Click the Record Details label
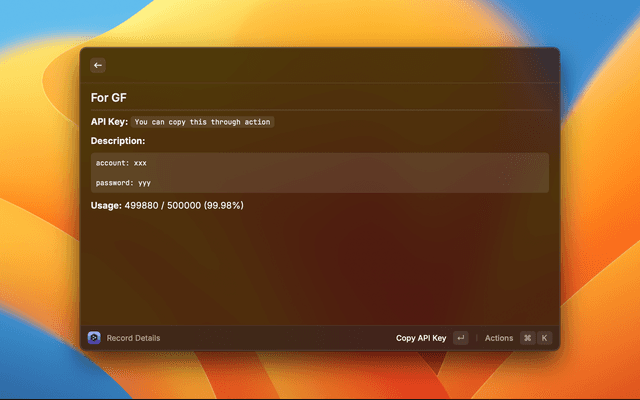This screenshot has height=400, width=640. (x=133, y=338)
